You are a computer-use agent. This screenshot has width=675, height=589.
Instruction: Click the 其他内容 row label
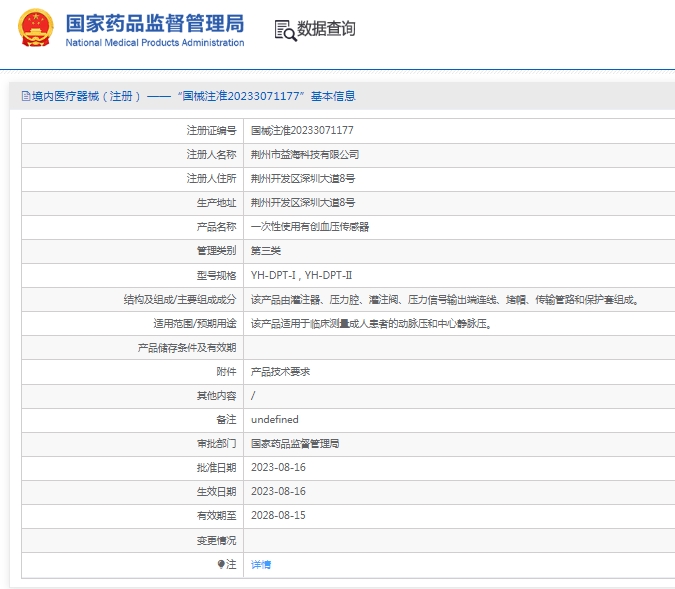tap(217, 395)
